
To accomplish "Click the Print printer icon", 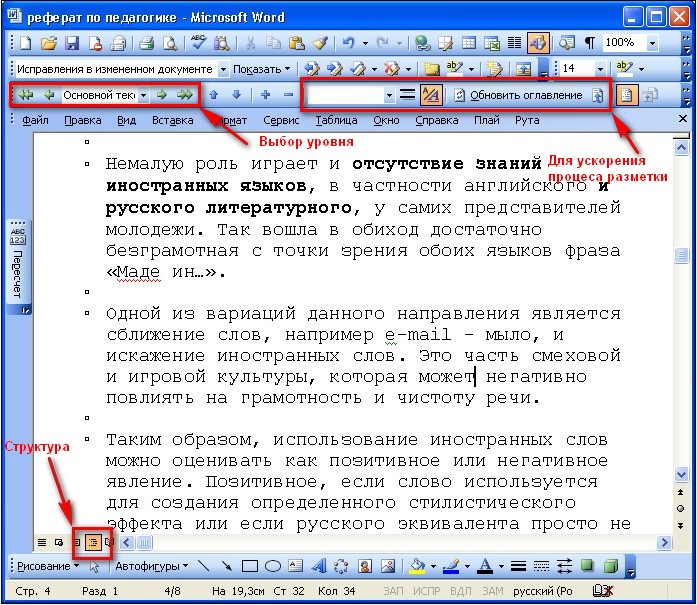I will tap(146, 43).
